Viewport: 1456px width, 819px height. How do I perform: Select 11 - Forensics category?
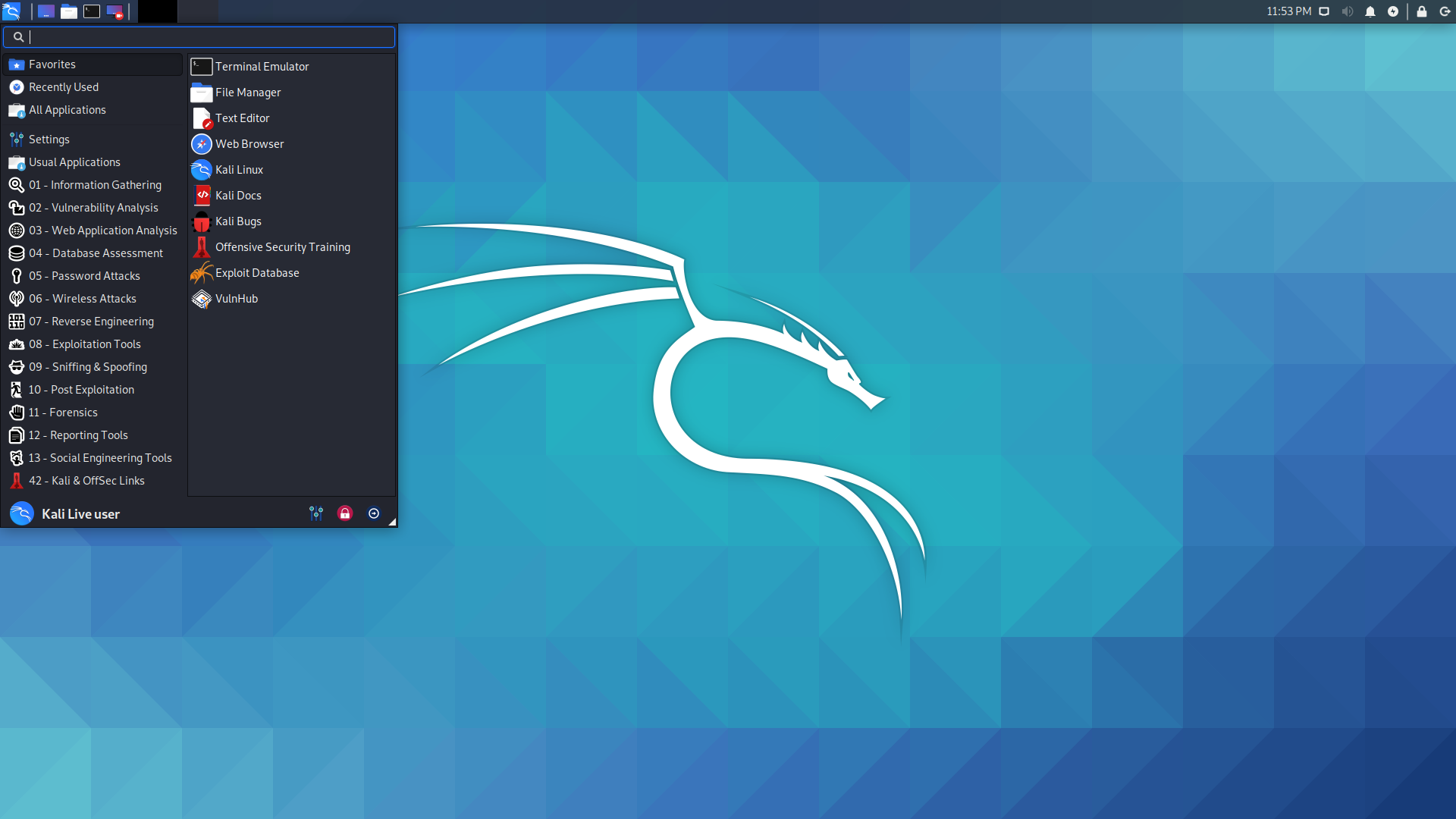pos(94,413)
